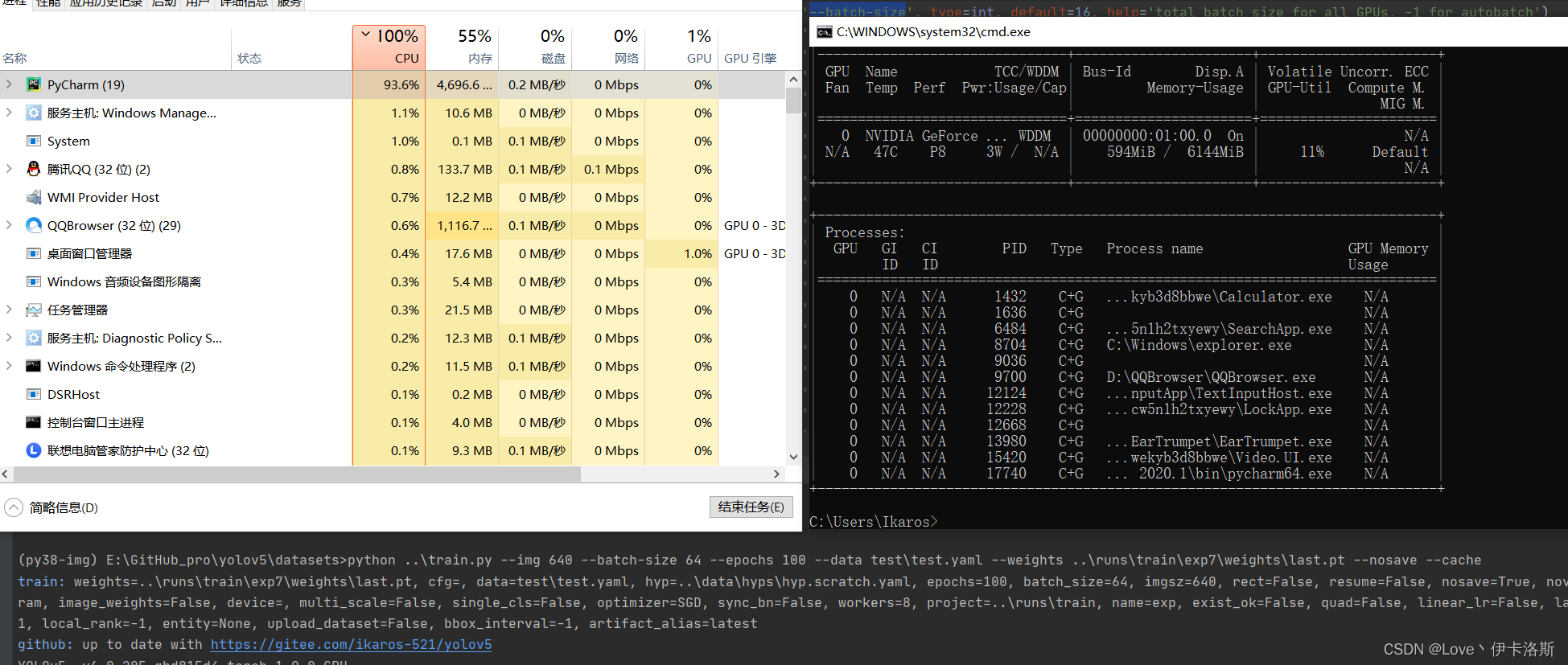
Task: Click the horizontal scrollbar thumb in Task Manager
Action: pyautogui.click(x=297, y=474)
